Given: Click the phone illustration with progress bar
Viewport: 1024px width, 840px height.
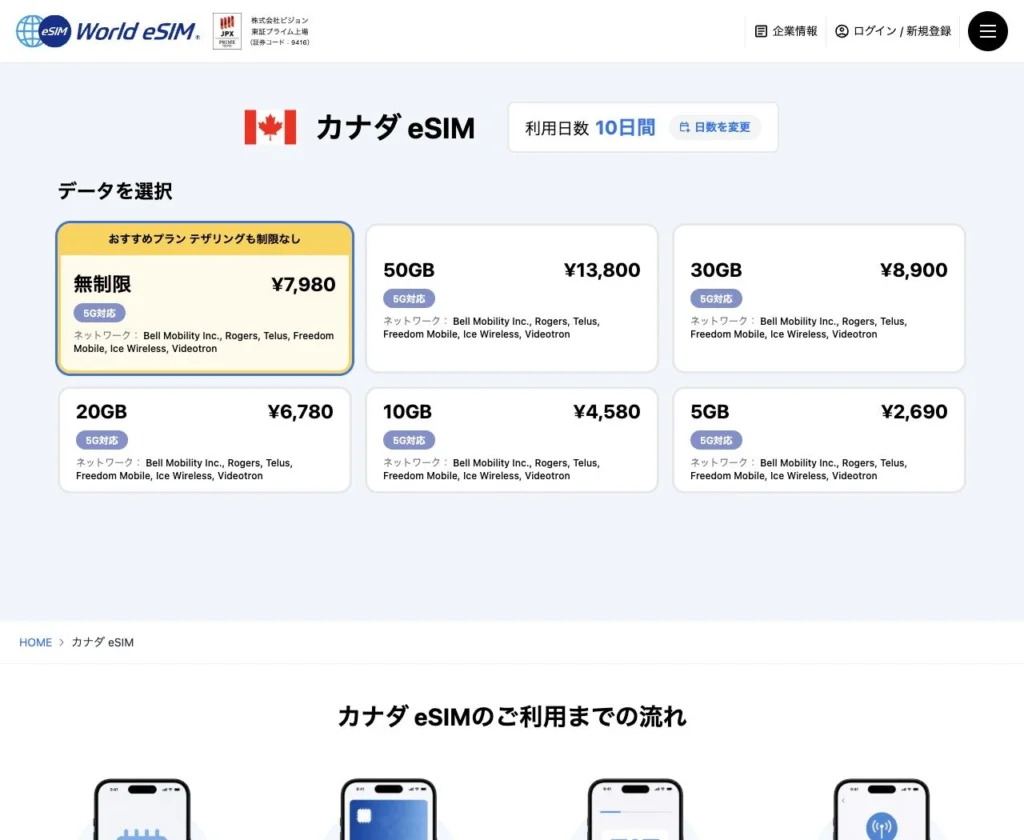Looking at the screenshot, I should [x=635, y=810].
